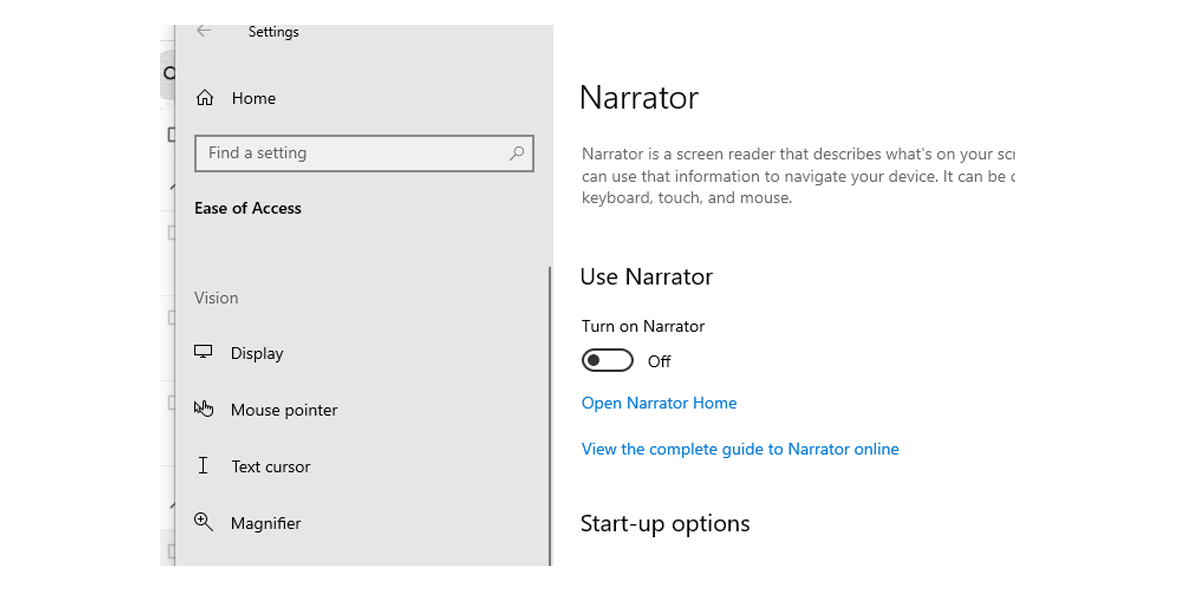Go to the Home settings page
The image size is (1178, 589).
(253, 98)
